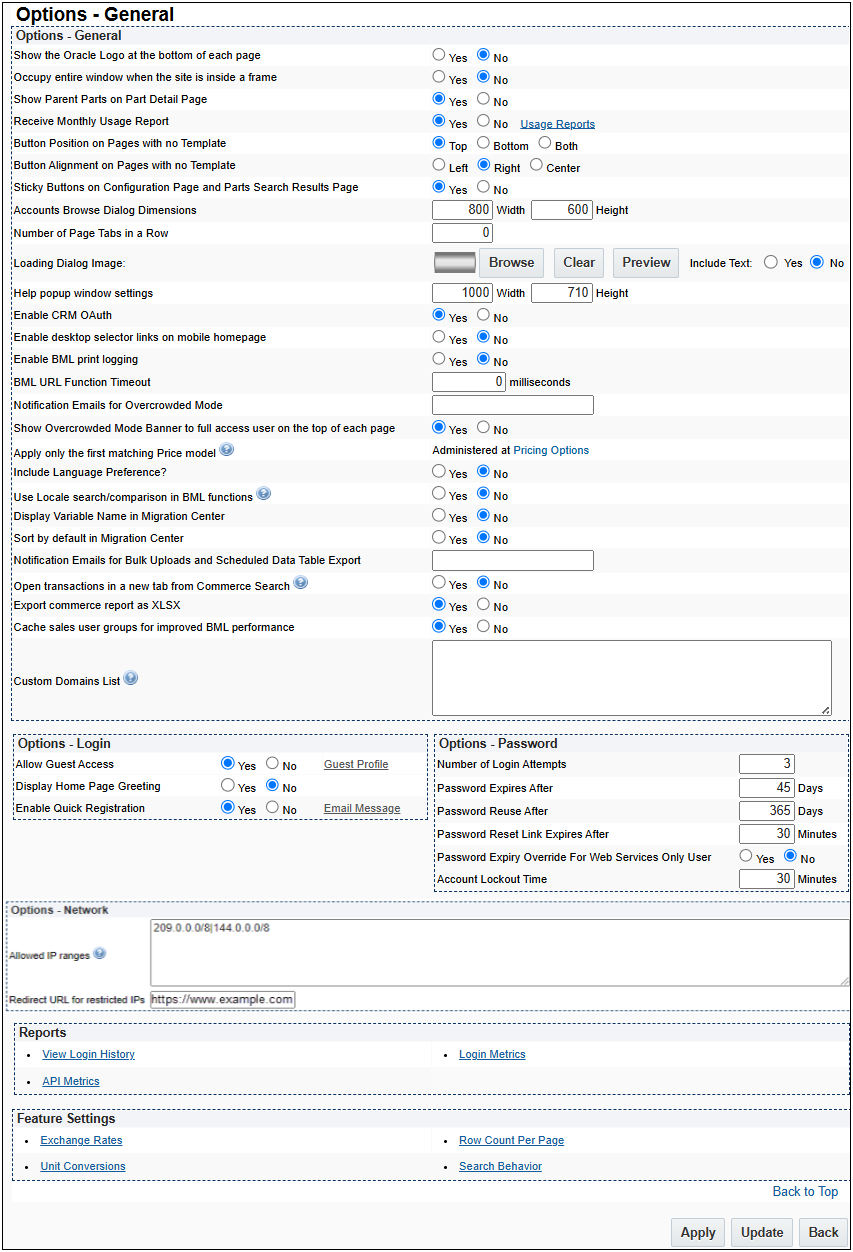Open Exchange Rates feature settings
853x1252 pixels.
(x=81, y=1140)
